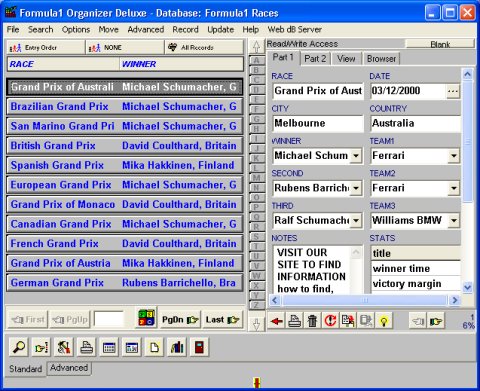Click the yellow light bulb icon

384,321
